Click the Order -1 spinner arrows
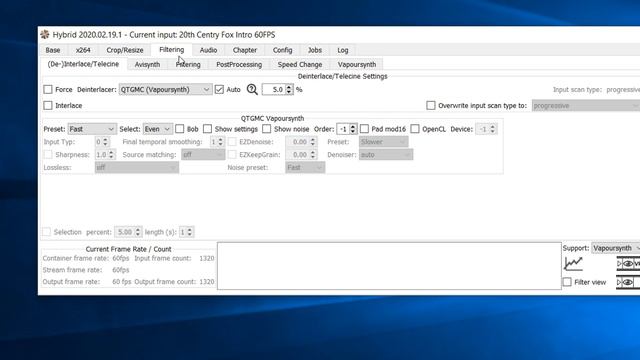The height and width of the screenshot is (360, 640). pyautogui.click(x=353, y=129)
